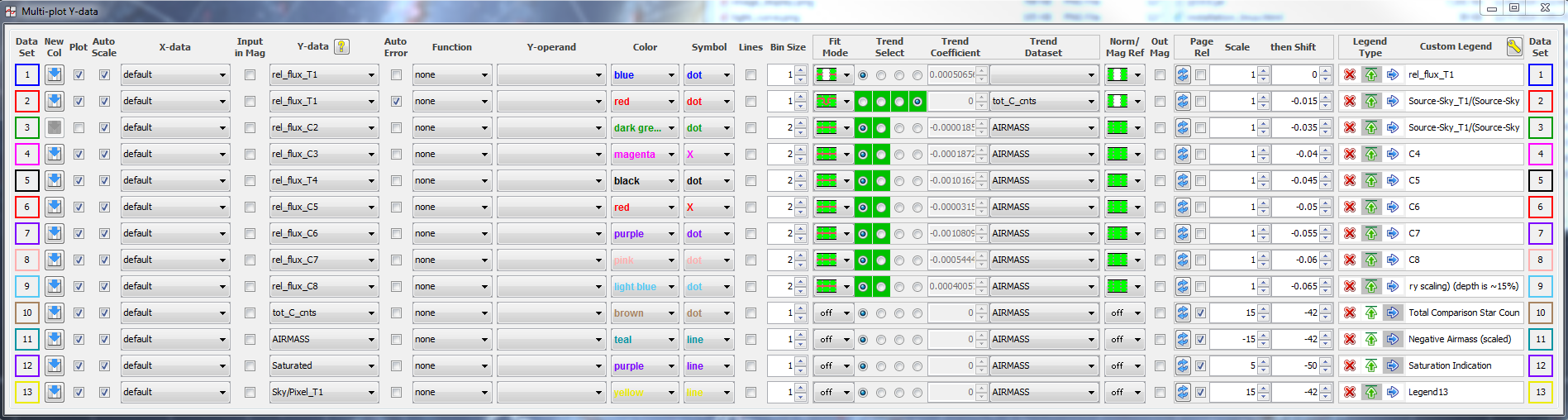Uncheck Page Rel for tot_C_cnts row
Image resolution: width=1568 pixels, height=420 pixels.
point(1200,313)
